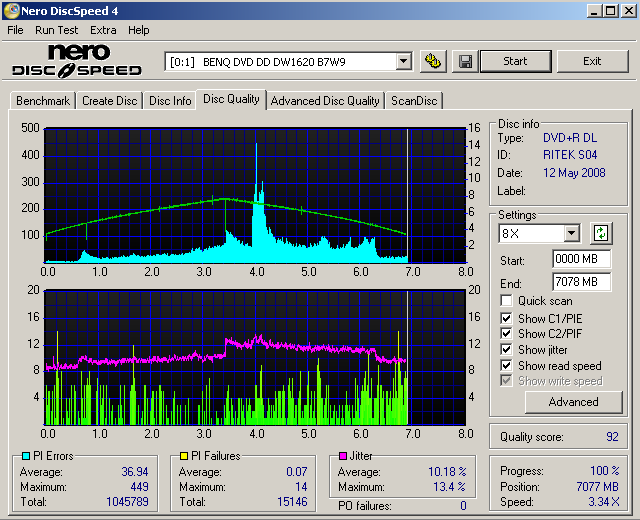The image size is (640, 520).
Task: Open the Advanced settings button
Action: tap(573, 402)
